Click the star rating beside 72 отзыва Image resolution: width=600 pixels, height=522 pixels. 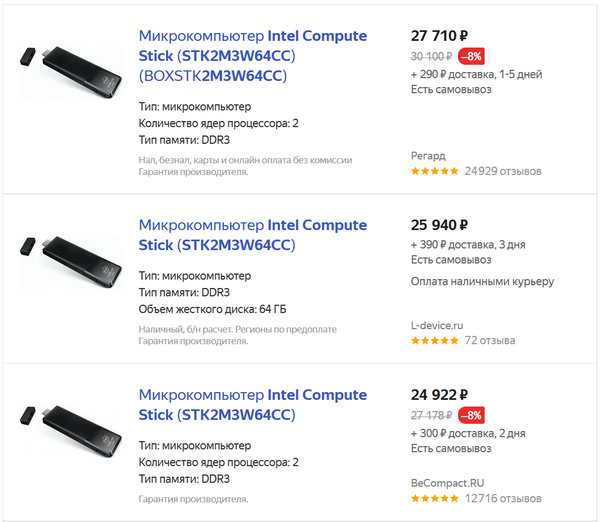[x=435, y=341]
